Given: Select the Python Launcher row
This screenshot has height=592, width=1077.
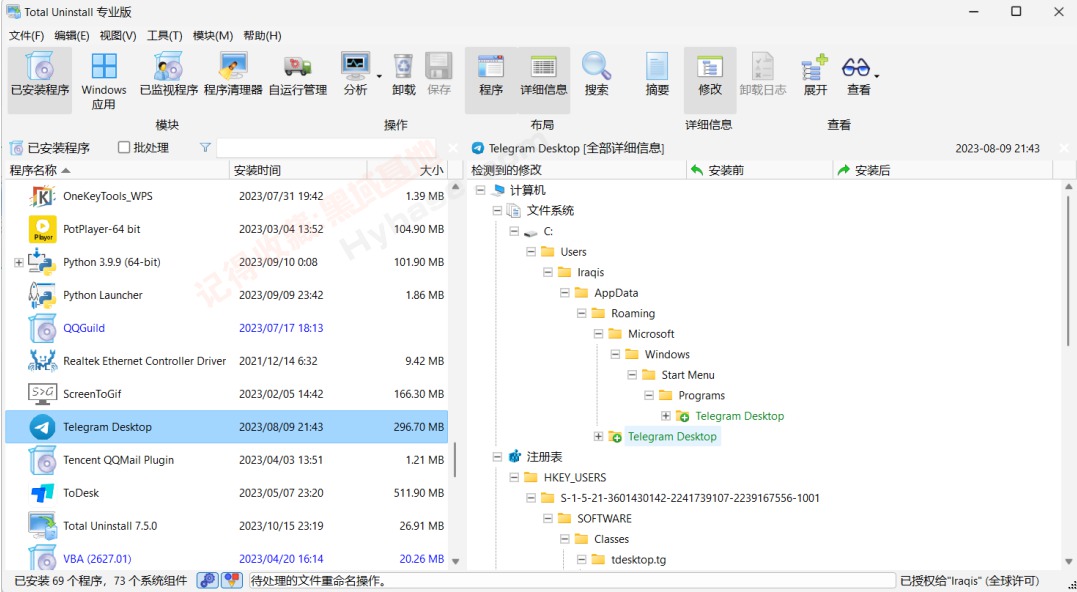Looking at the screenshot, I should [227, 295].
